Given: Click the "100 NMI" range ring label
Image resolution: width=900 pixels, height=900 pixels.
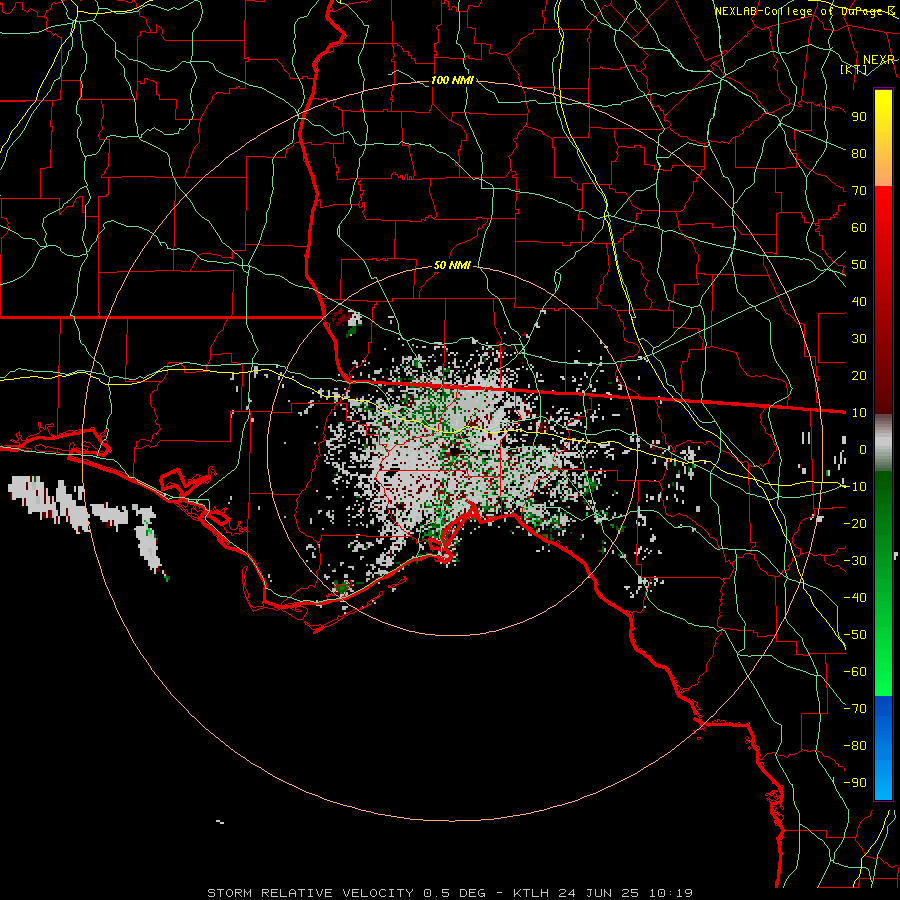Looking at the screenshot, I should pos(452,80).
